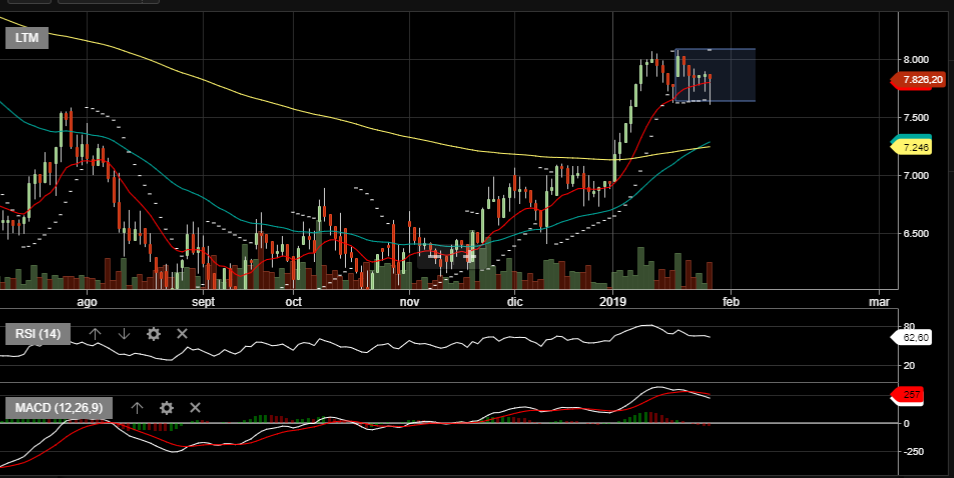Move the RSI panel up
This screenshot has width=954, height=478.
(95, 334)
